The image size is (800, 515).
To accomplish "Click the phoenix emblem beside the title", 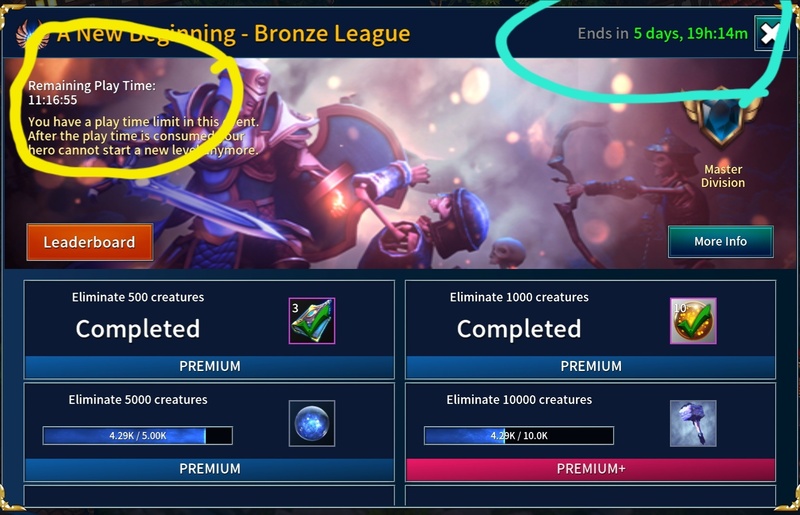I will point(32,36).
